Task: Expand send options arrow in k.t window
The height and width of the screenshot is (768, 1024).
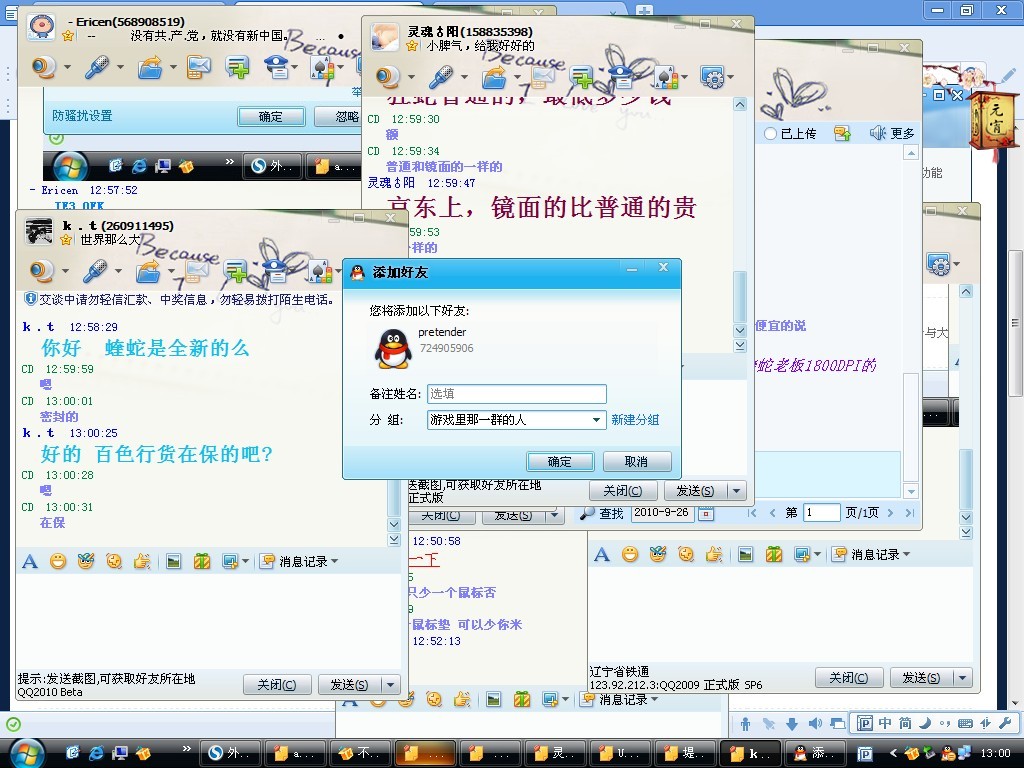Action: pyautogui.click(x=391, y=685)
